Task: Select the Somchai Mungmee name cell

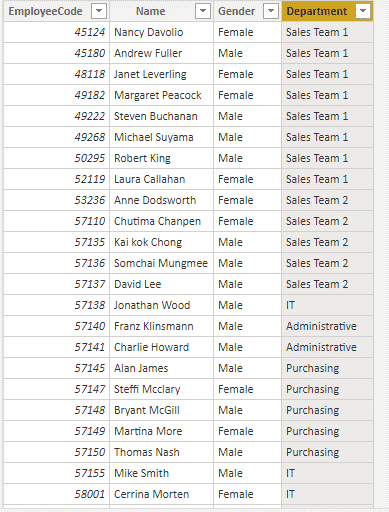Action: click(x=161, y=263)
